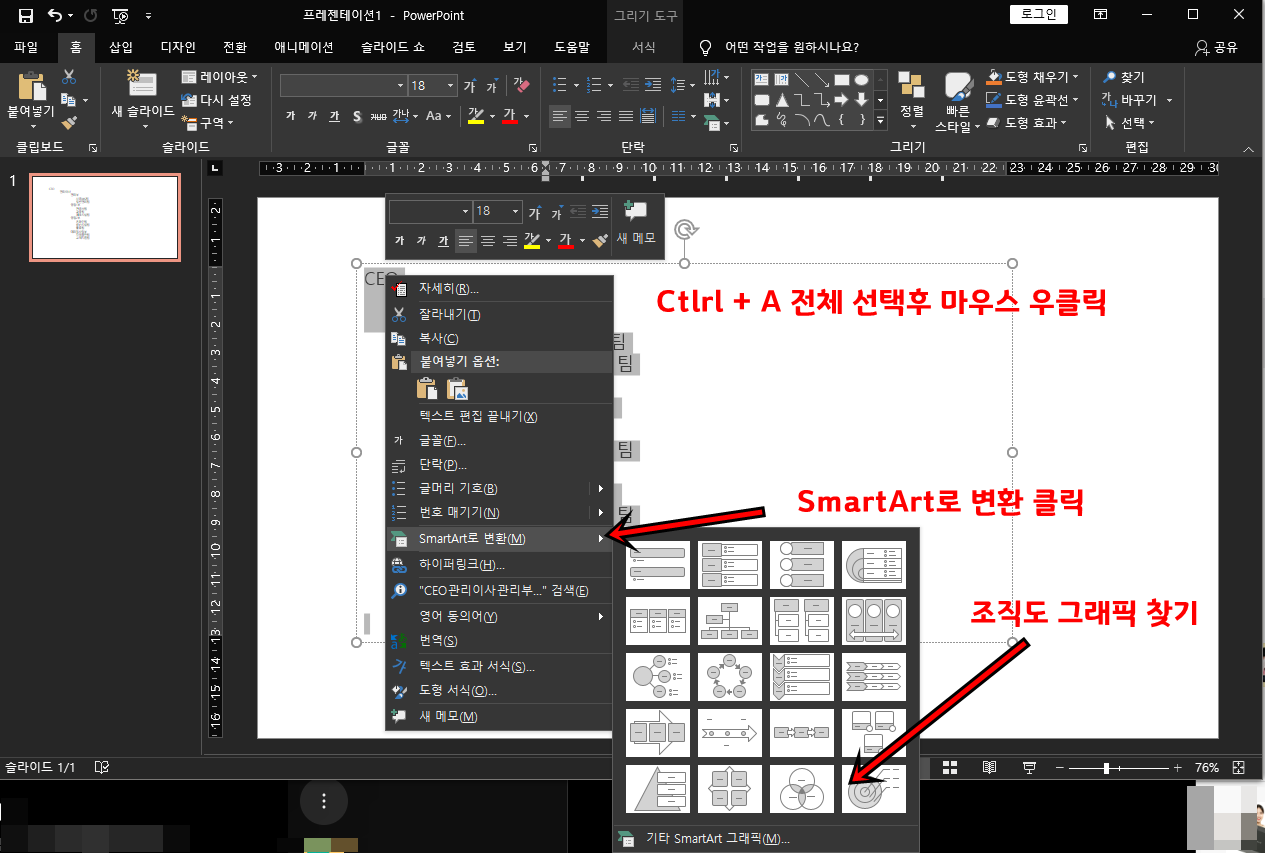The height and width of the screenshot is (853, 1265).
Task: Pick the Organization Chart SmartArt thumbnail
Action: click(730, 621)
